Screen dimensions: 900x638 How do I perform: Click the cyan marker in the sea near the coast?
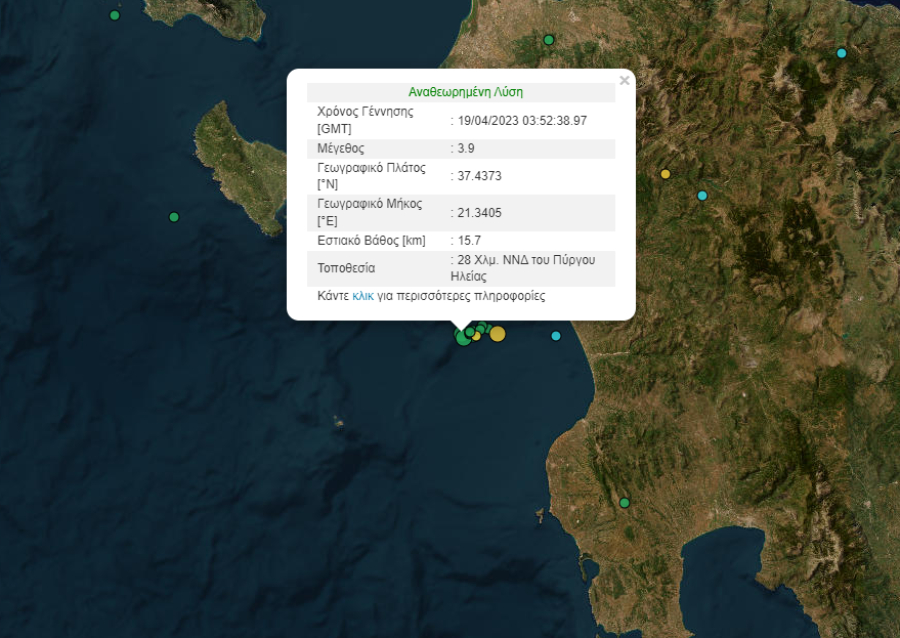click(556, 336)
